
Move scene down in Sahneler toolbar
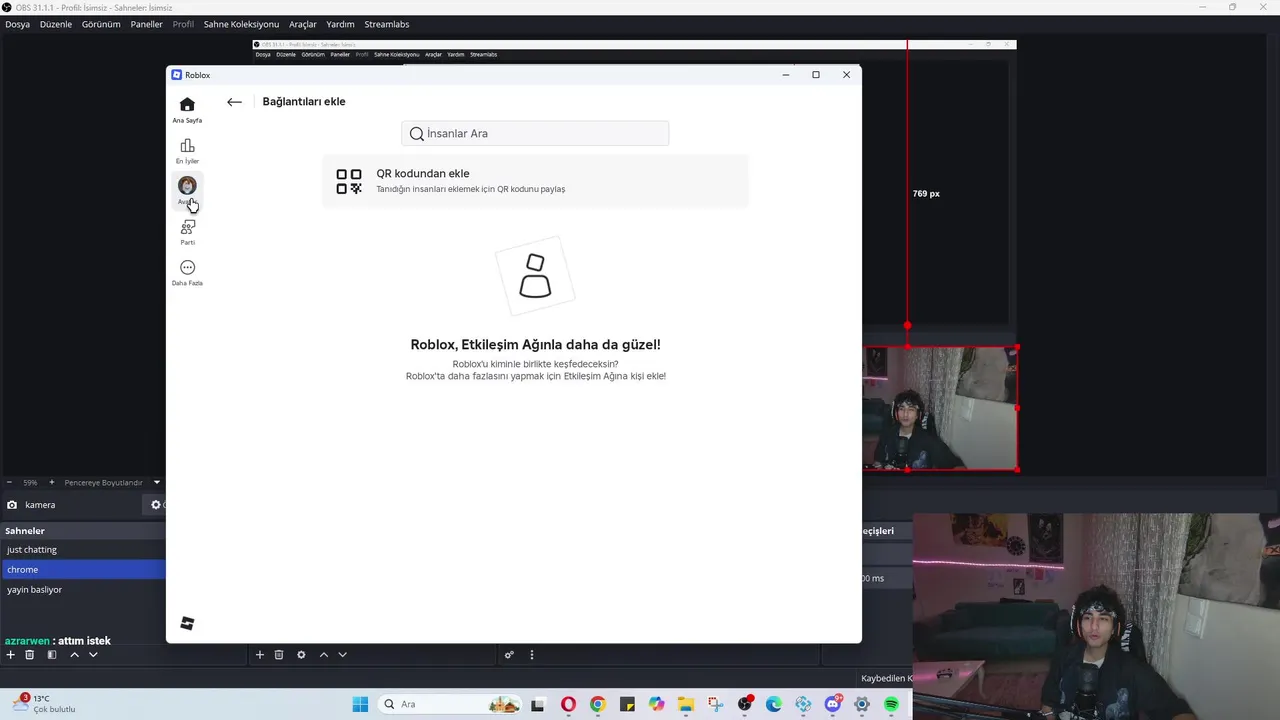[x=93, y=655]
